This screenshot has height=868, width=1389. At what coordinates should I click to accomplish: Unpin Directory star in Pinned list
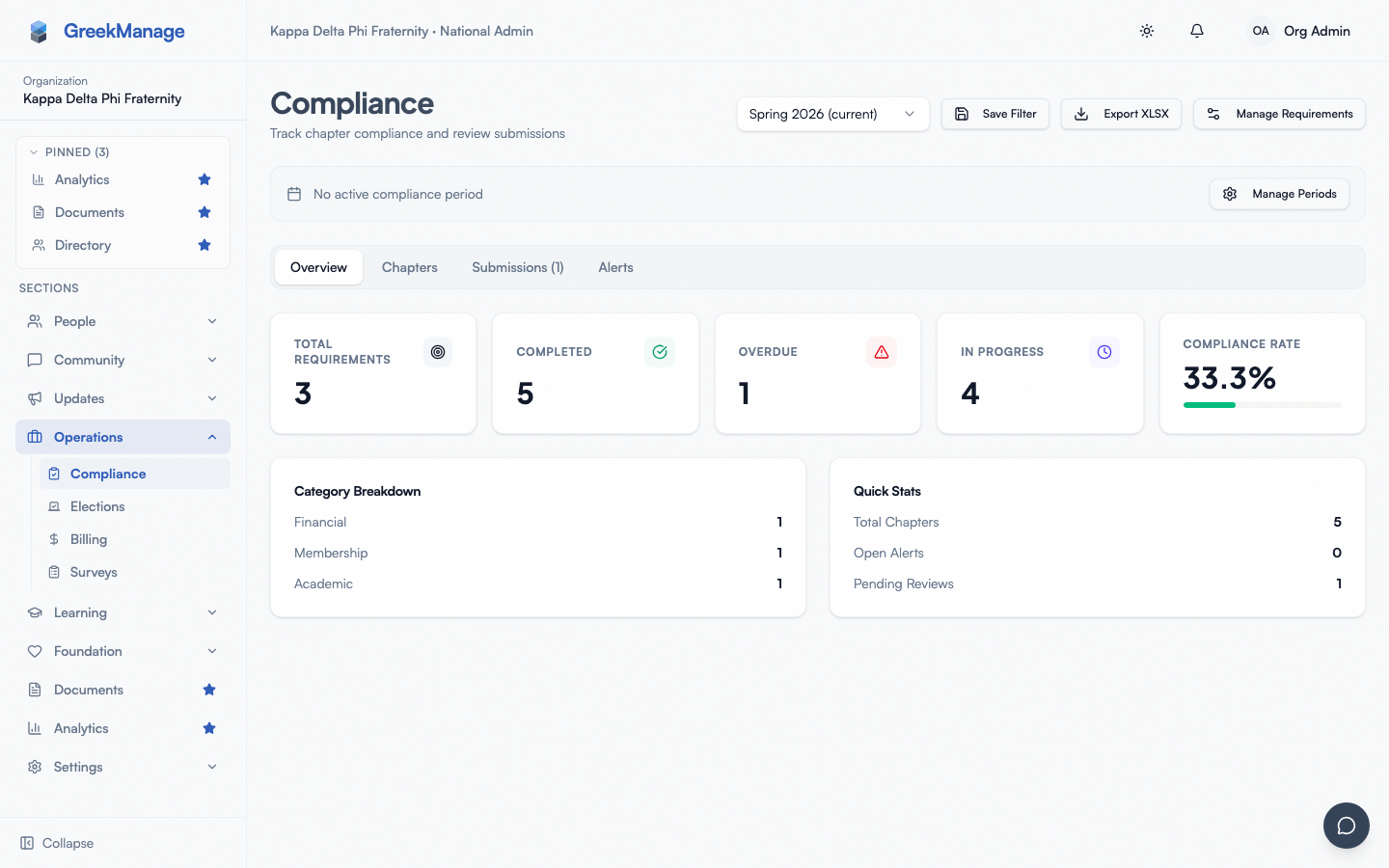pos(204,245)
